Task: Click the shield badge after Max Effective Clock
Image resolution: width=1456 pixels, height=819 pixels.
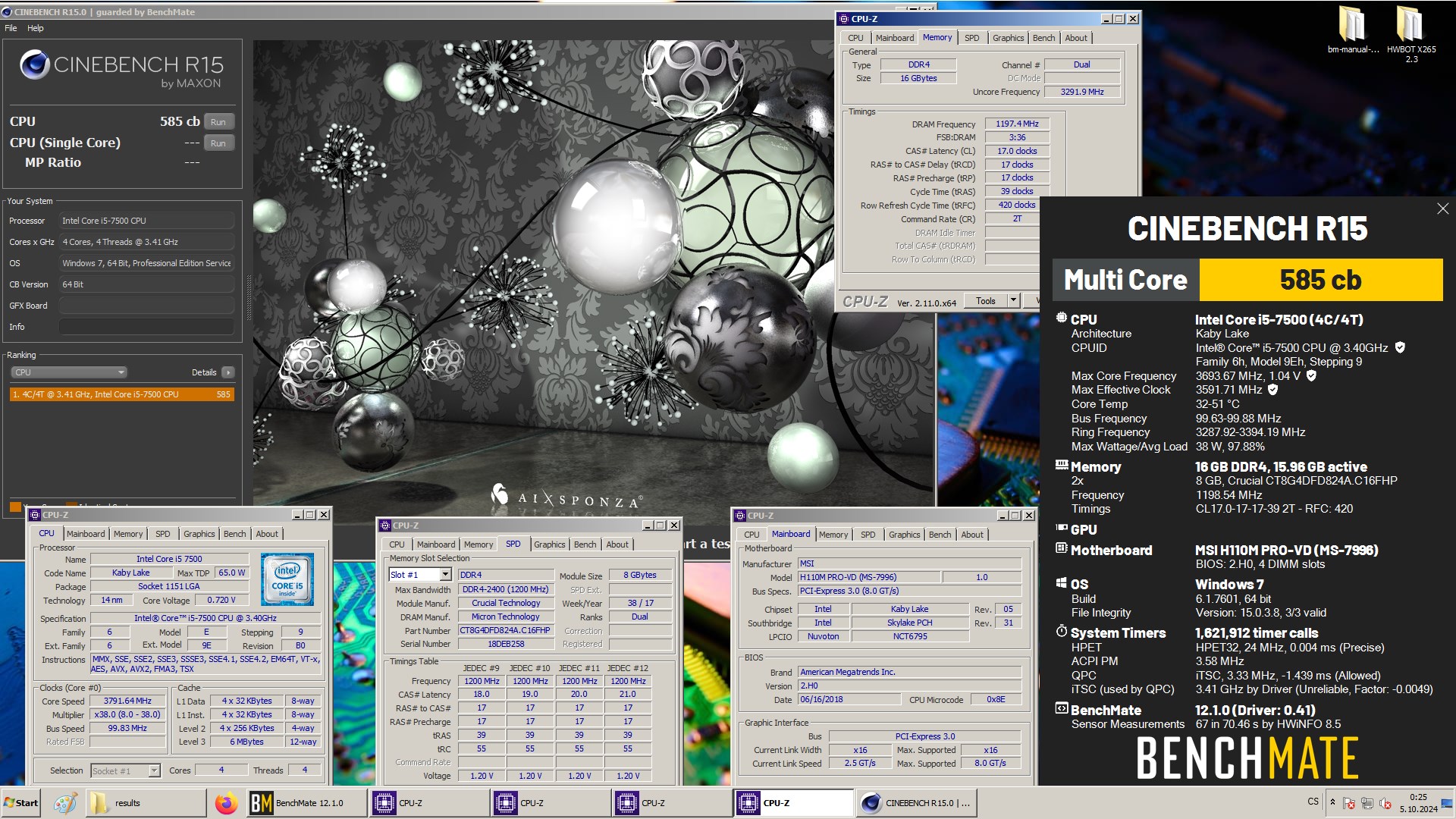Action: 1273,390
